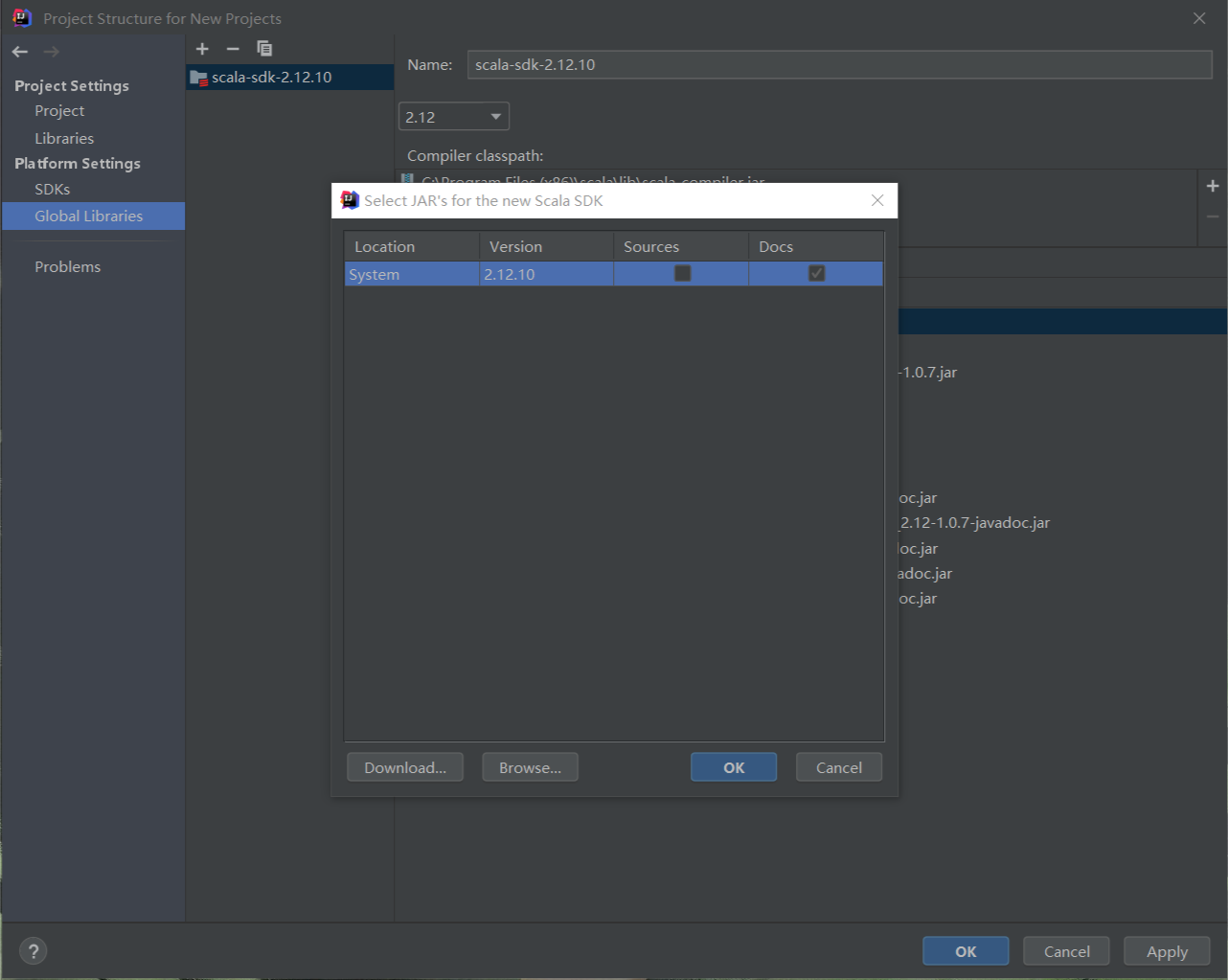Click the Name input field
1228x980 pixels.
(x=840, y=65)
